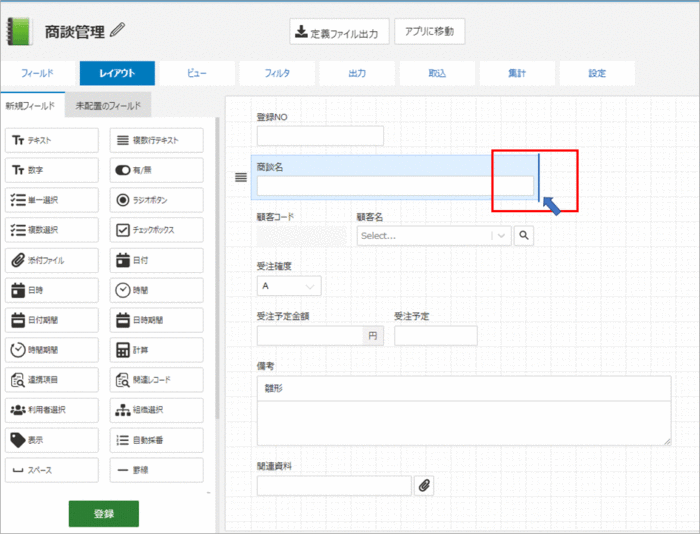This screenshot has height=534, width=700.
Task: Click the paperclip button for 関連資料
Action: pyautogui.click(x=424, y=485)
